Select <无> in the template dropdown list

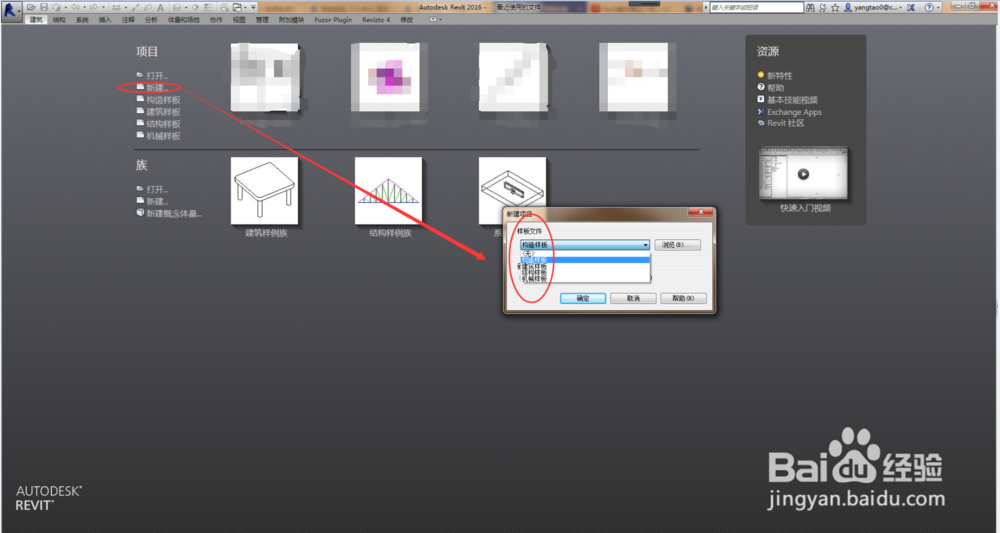(x=585, y=253)
